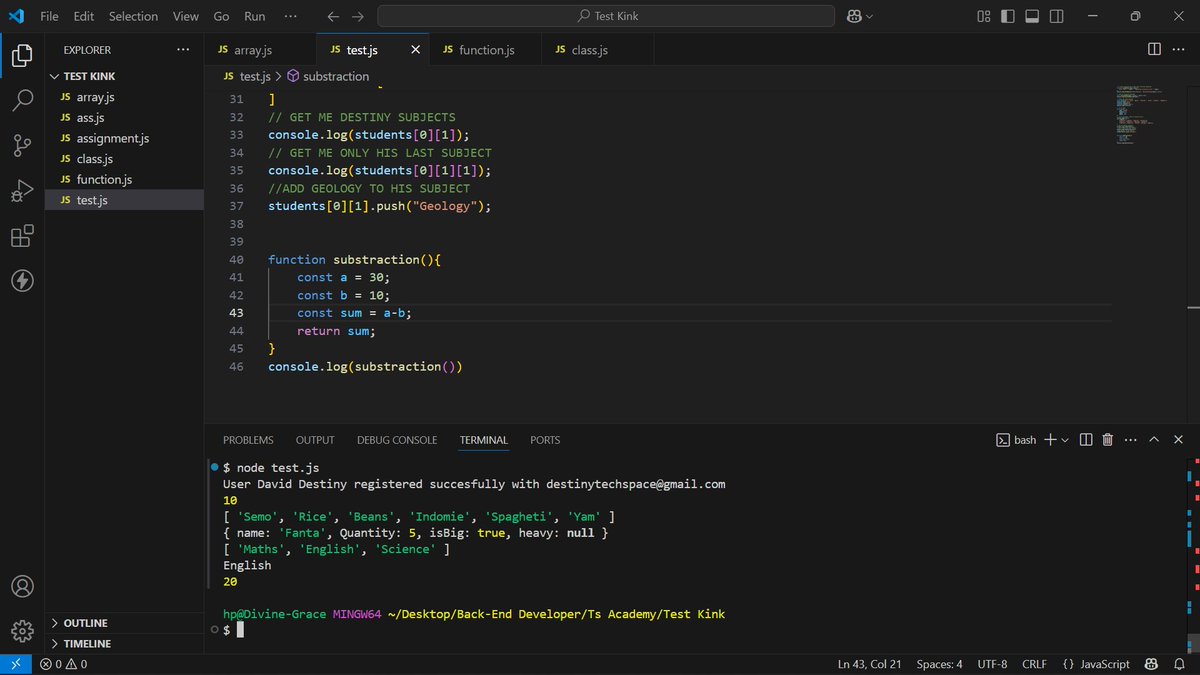Close the terminal panel
This screenshot has width=1200, height=675.
tap(1178, 440)
